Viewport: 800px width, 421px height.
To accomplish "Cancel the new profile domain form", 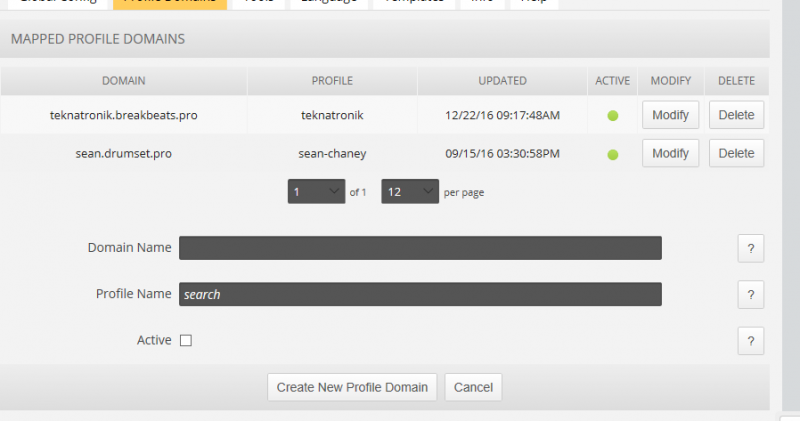I will click(473, 388).
